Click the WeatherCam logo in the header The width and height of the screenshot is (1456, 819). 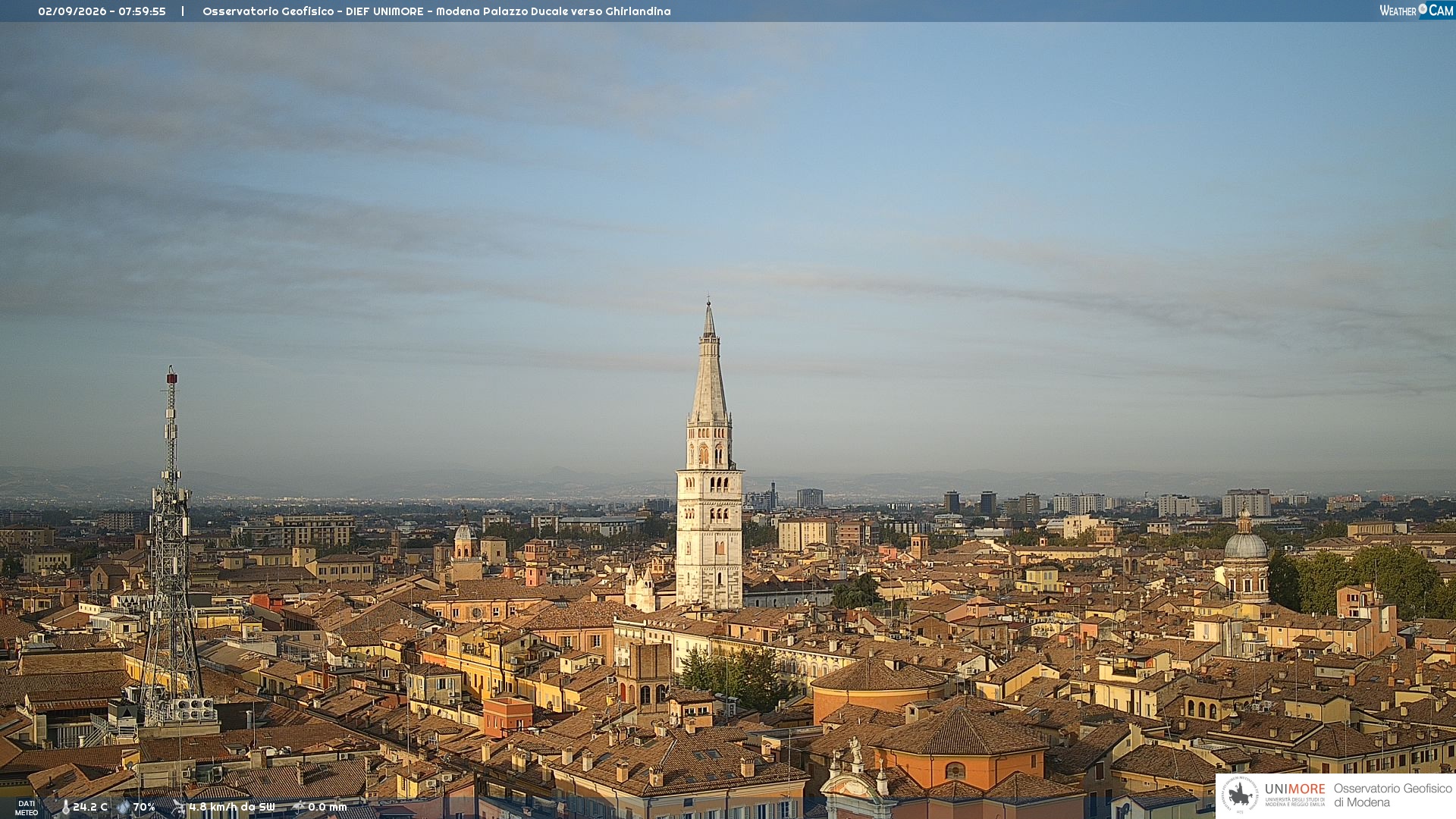click(x=1417, y=11)
